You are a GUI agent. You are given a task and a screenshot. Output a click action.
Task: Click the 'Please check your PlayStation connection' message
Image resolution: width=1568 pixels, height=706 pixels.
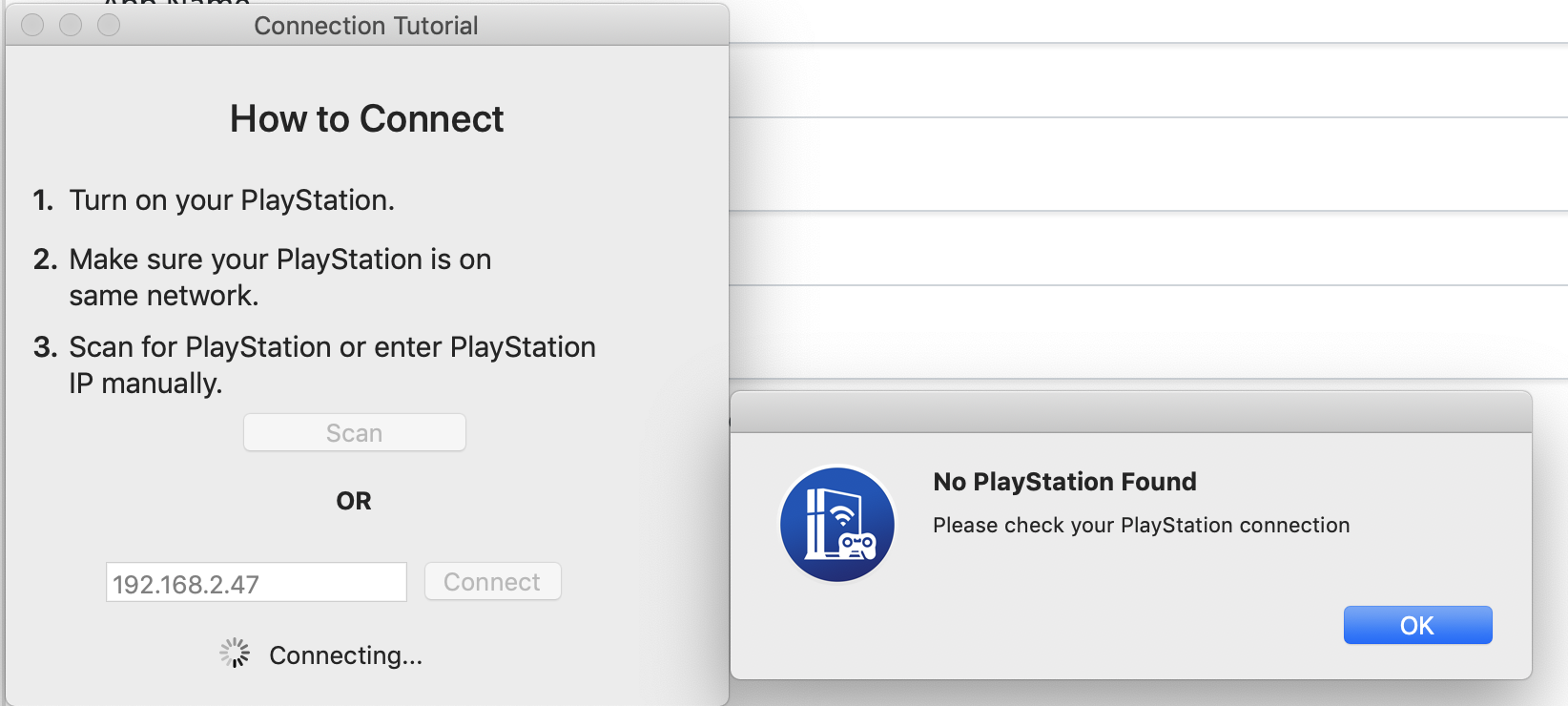tap(1141, 526)
